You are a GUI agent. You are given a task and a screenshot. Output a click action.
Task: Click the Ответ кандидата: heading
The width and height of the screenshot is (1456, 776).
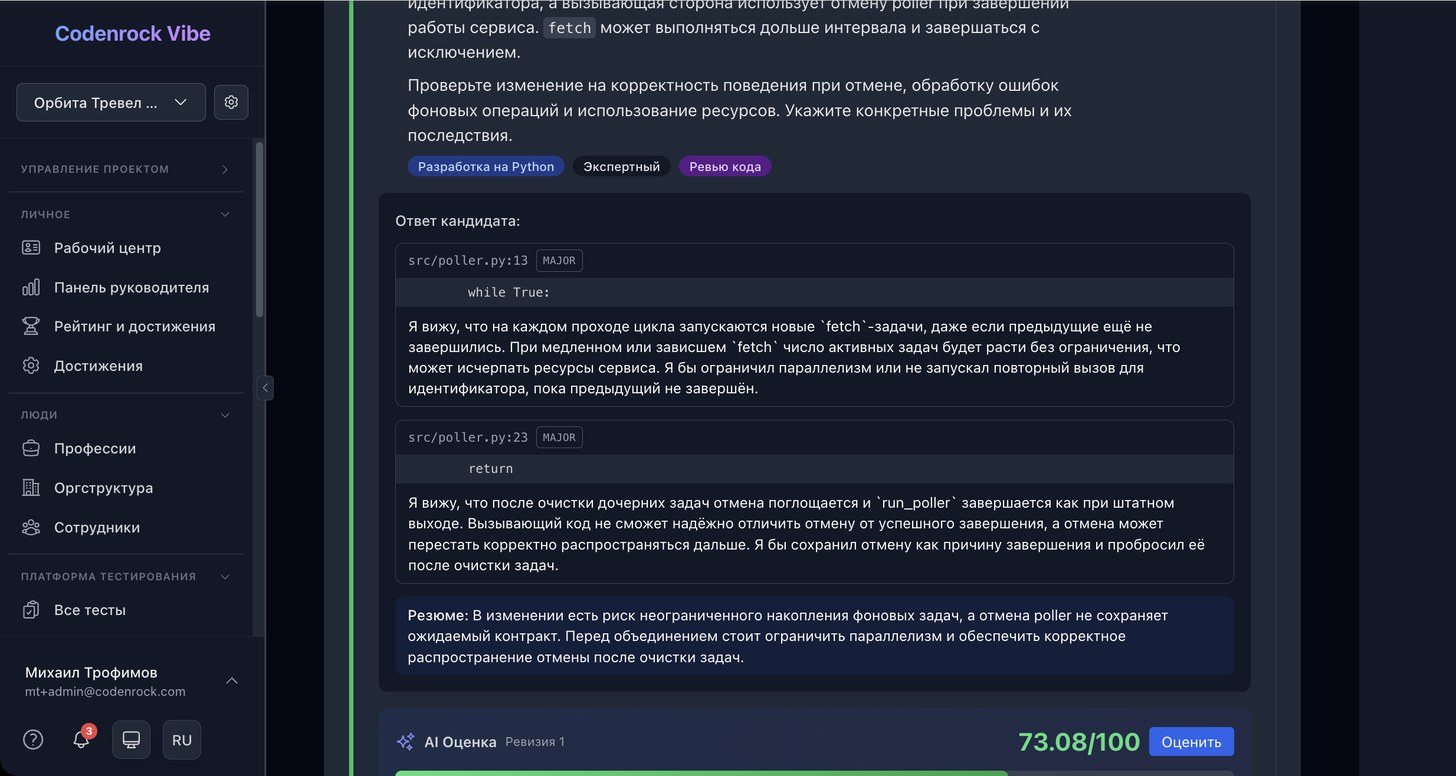[x=457, y=221]
